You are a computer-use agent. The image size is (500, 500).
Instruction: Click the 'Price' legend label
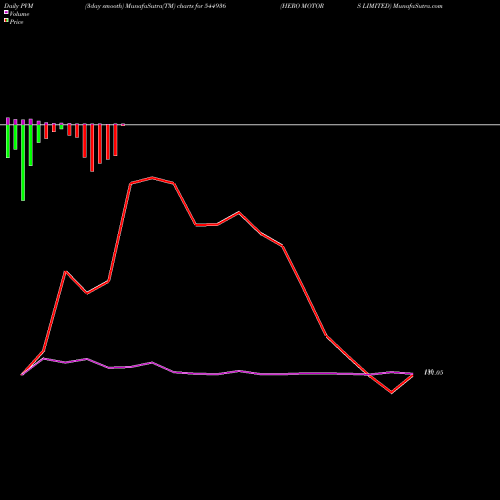point(16,22)
